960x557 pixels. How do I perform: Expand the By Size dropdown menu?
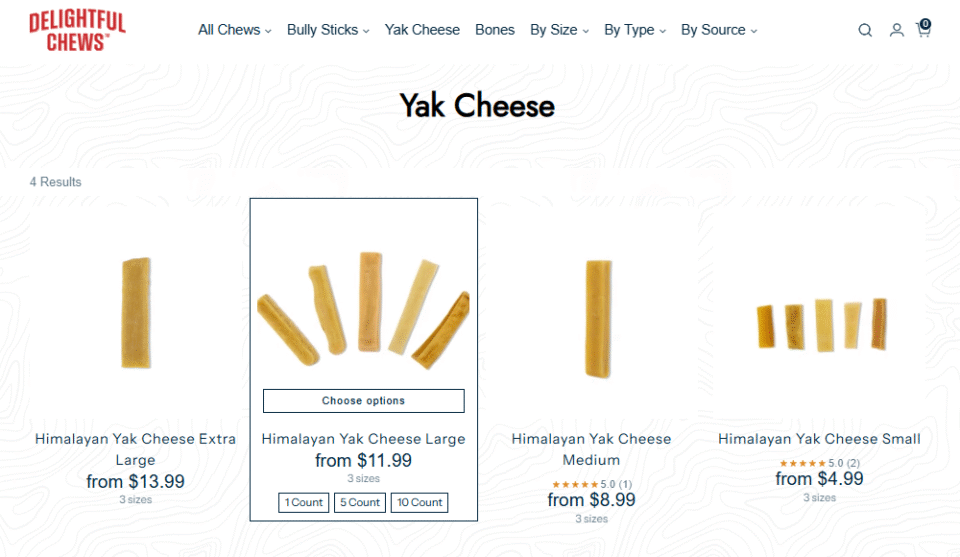559,30
